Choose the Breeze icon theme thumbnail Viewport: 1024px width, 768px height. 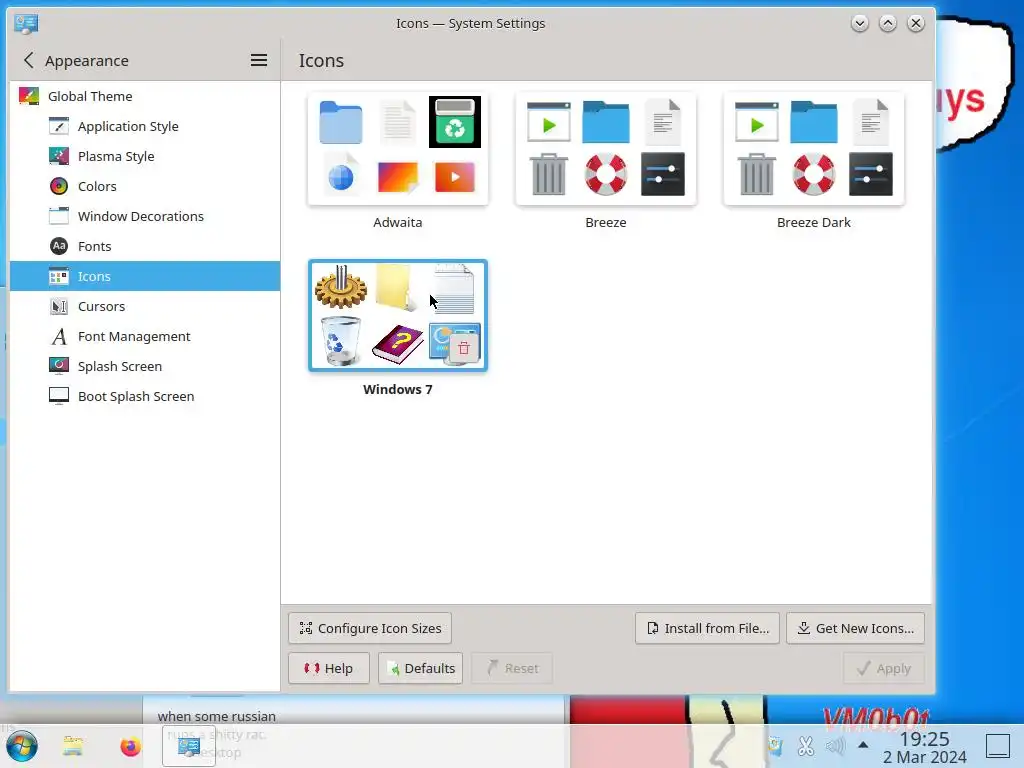(606, 149)
